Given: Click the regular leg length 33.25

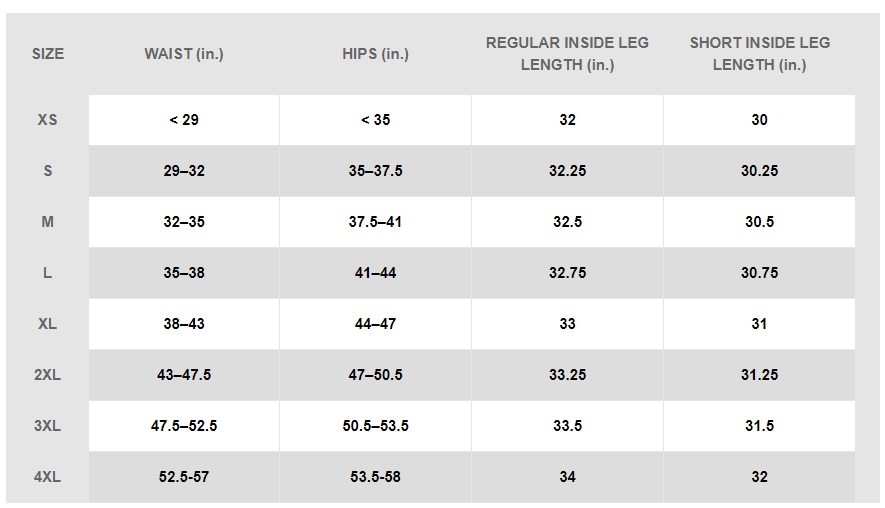Looking at the screenshot, I should click(567, 375).
